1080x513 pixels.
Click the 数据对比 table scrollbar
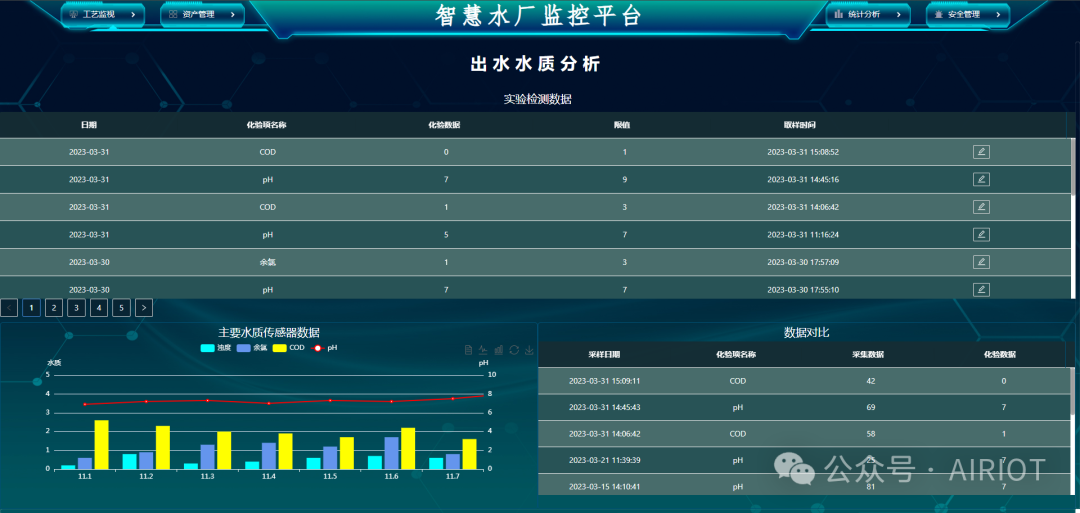click(1073, 392)
